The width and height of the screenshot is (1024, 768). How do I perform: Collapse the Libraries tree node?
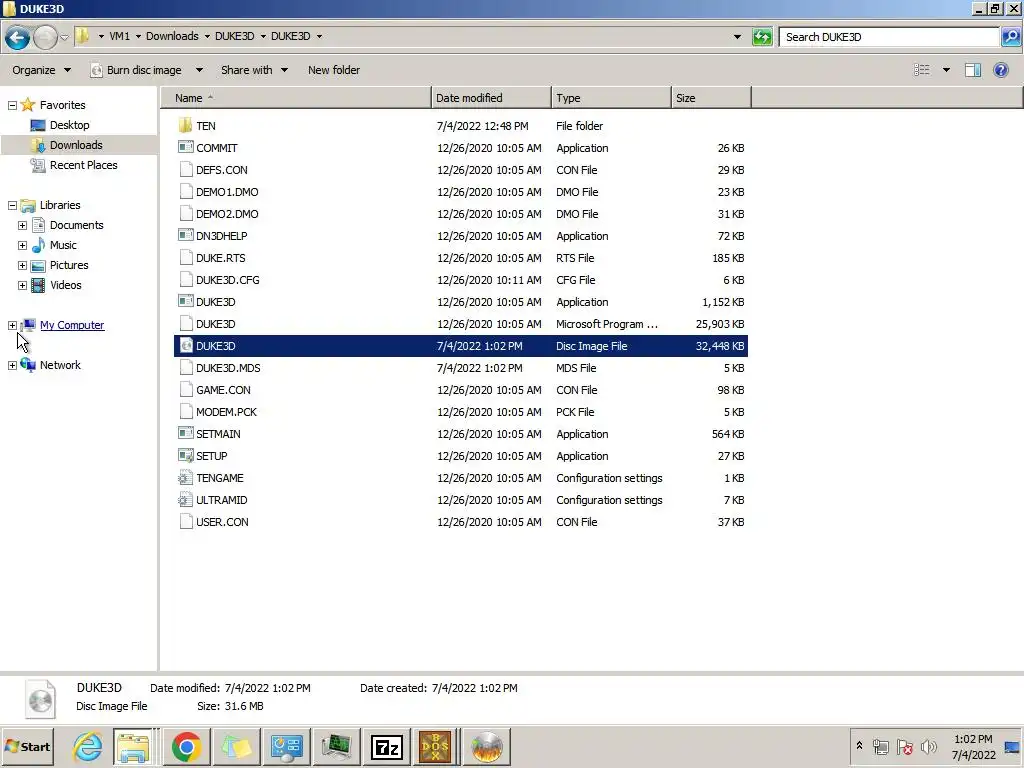(12, 205)
